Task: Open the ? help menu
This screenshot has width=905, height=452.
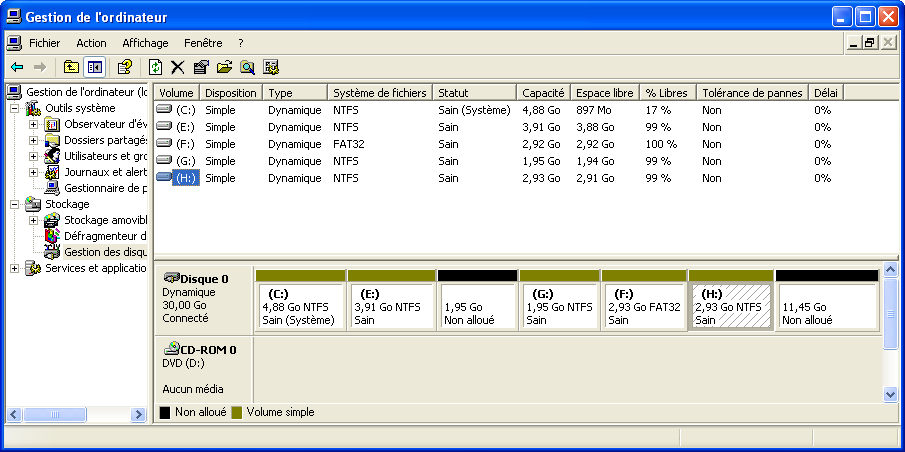Action: [x=241, y=43]
